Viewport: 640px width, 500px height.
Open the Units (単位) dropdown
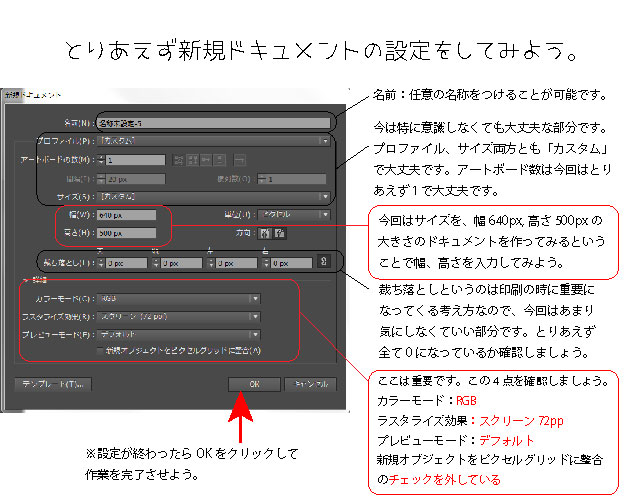[x=294, y=214]
